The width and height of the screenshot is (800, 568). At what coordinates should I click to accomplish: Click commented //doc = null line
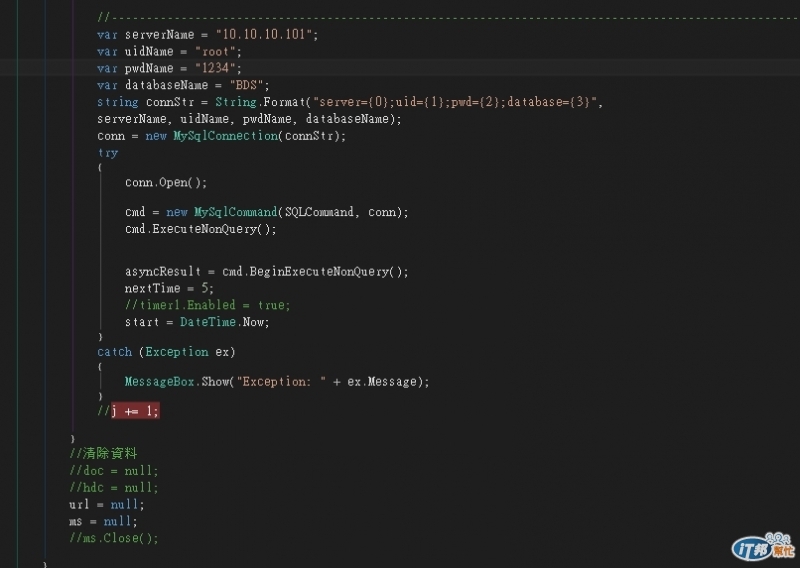pos(114,471)
